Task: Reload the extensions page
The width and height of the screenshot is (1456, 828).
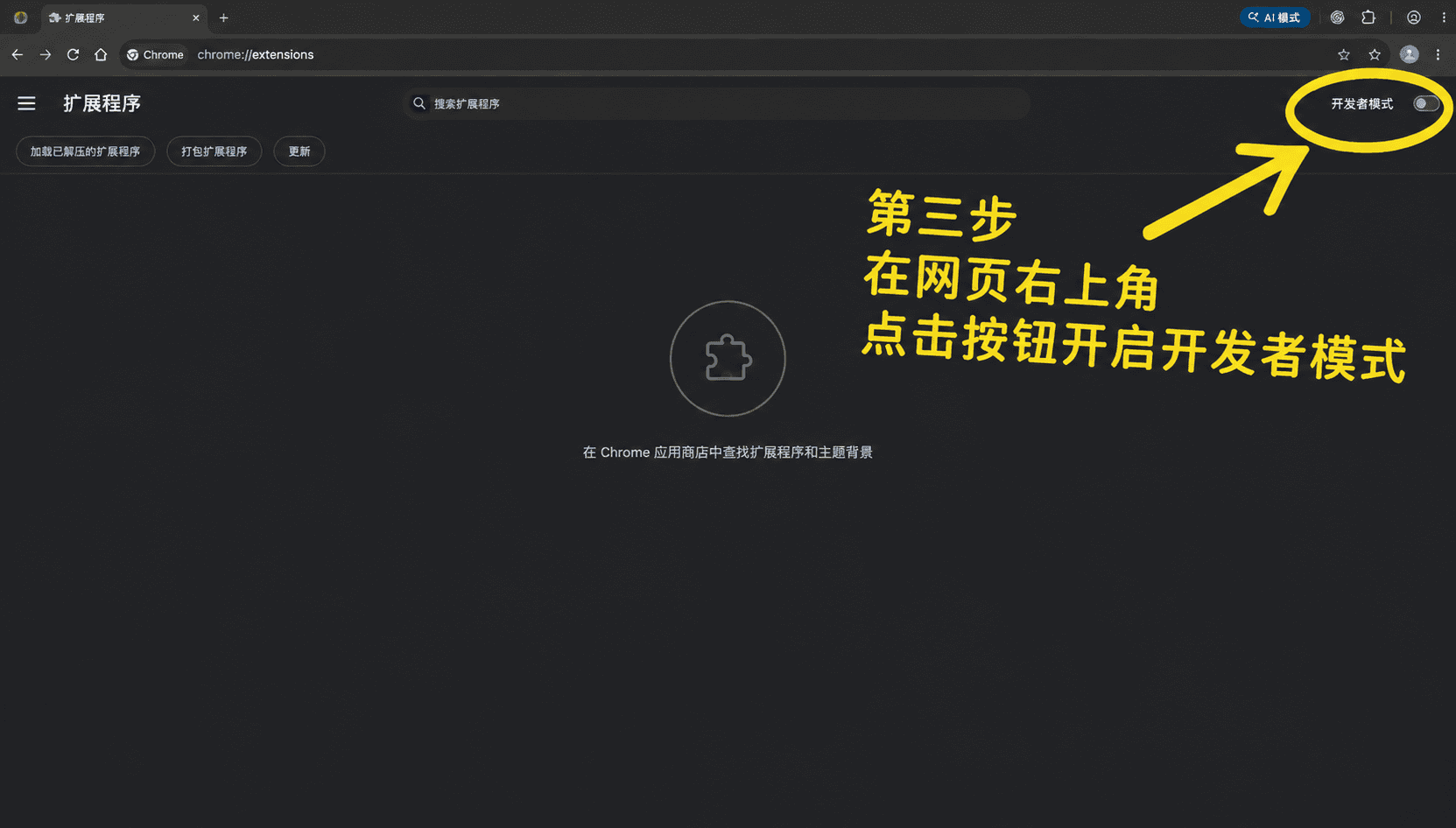Action: [74, 54]
